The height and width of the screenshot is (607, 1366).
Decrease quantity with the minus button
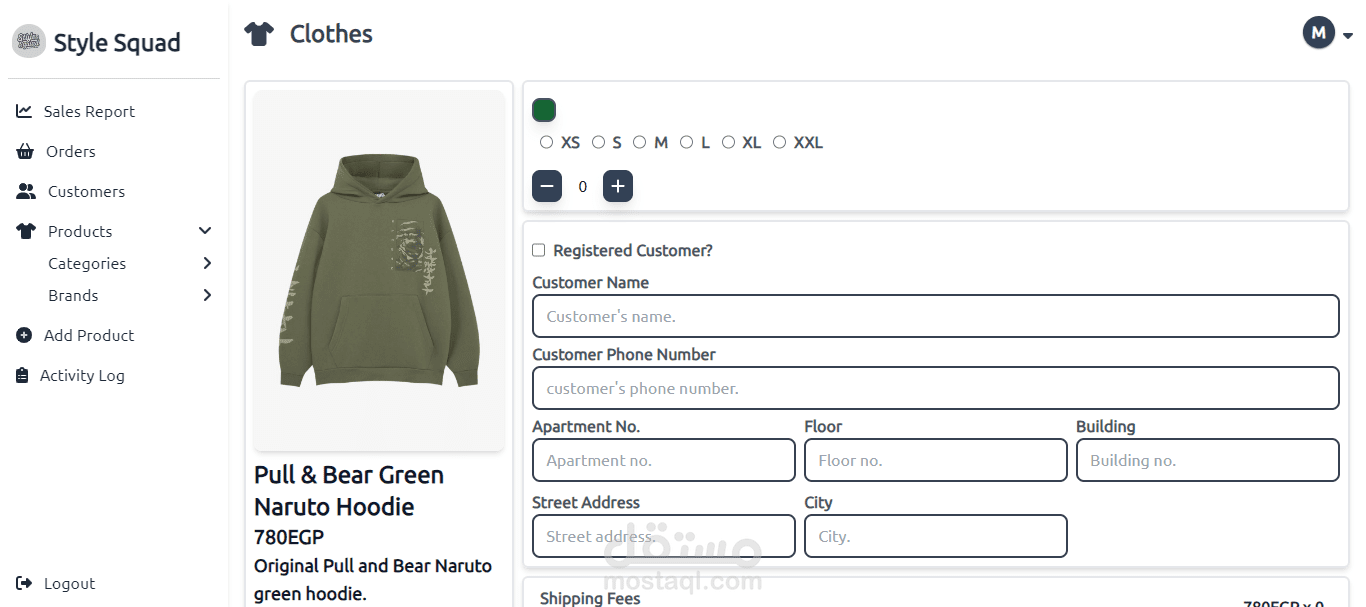547,186
